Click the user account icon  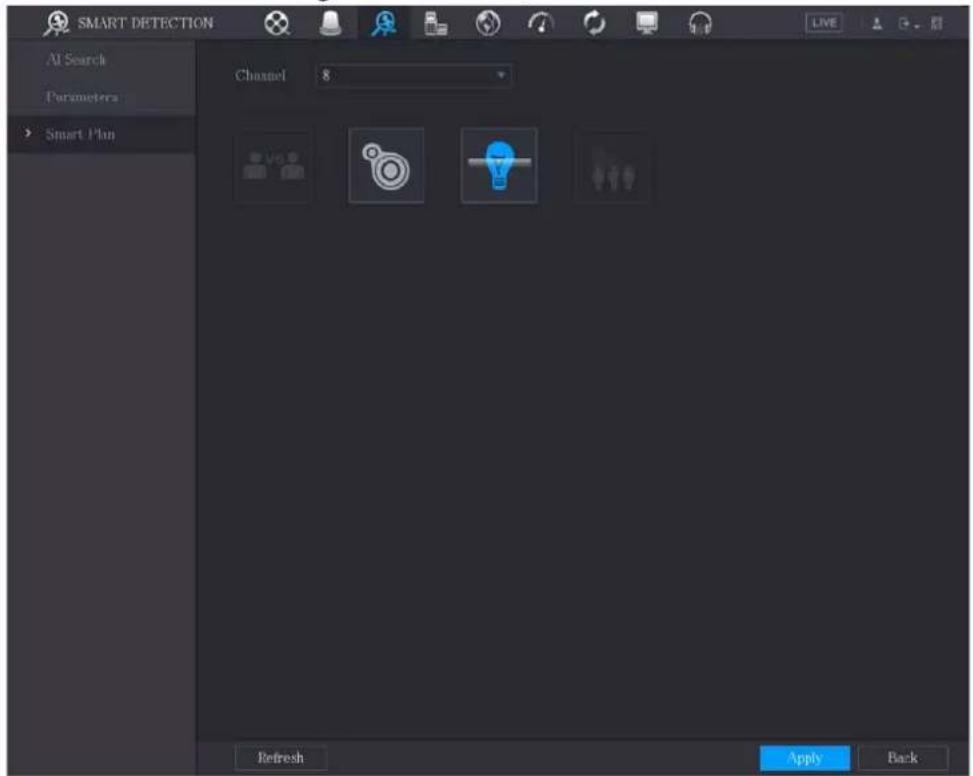coord(877,24)
